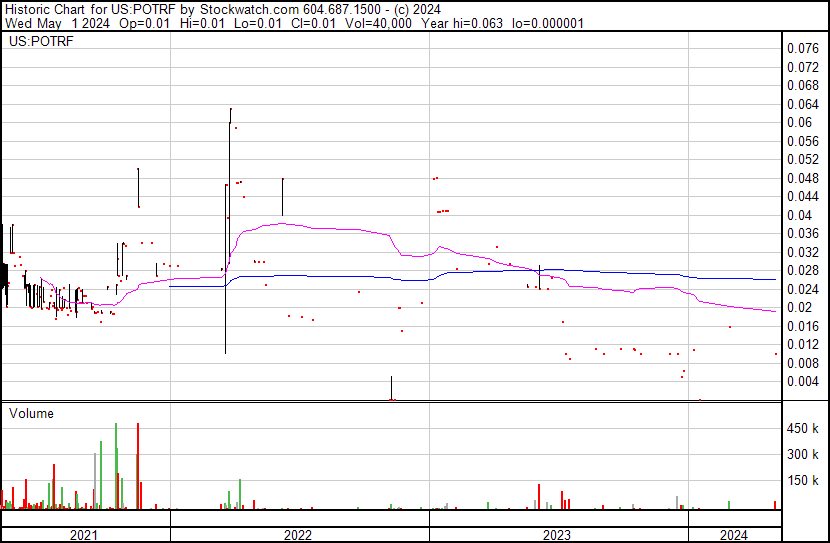830x543 pixels.
Task: Click the Year hi=0.063 value in header
Action: point(462,23)
